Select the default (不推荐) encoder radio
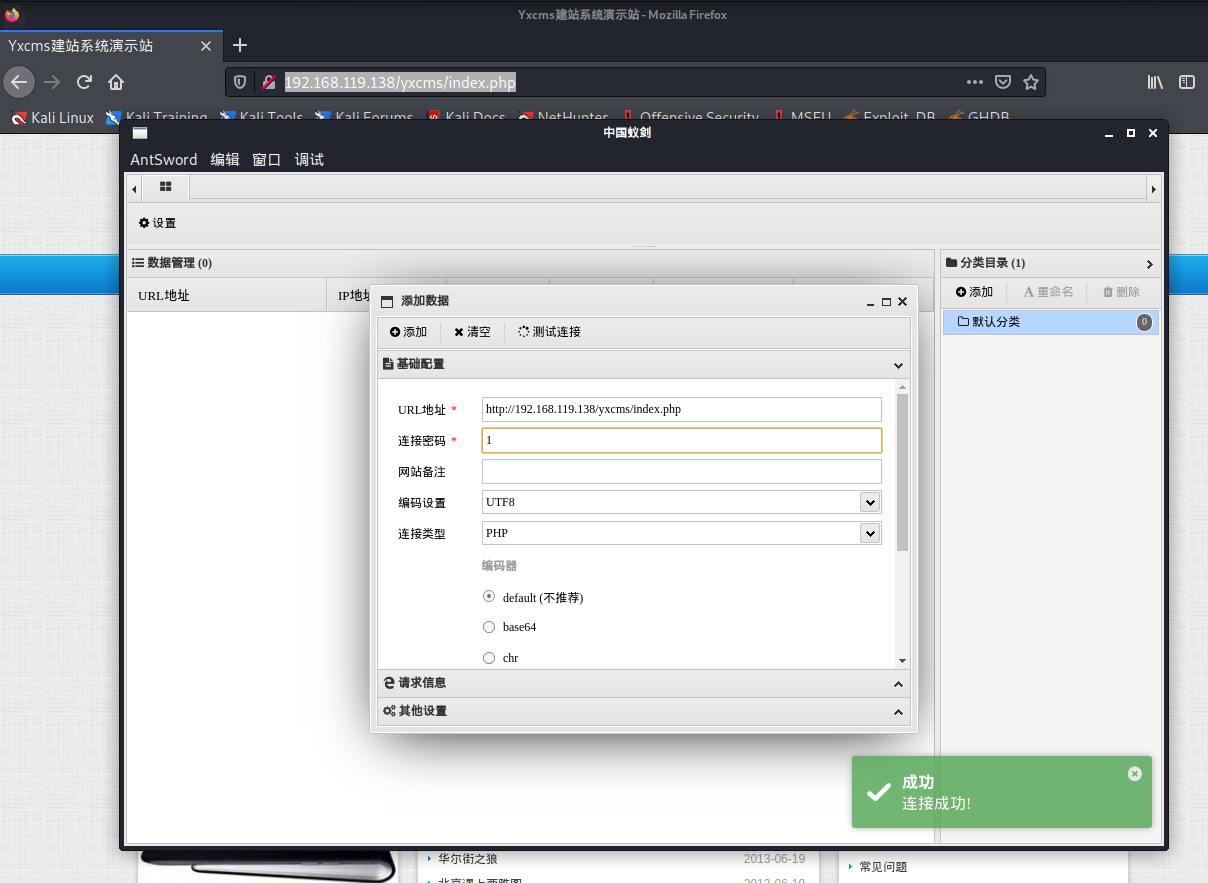The width and height of the screenshot is (1208, 883). click(x=489, y=596)
